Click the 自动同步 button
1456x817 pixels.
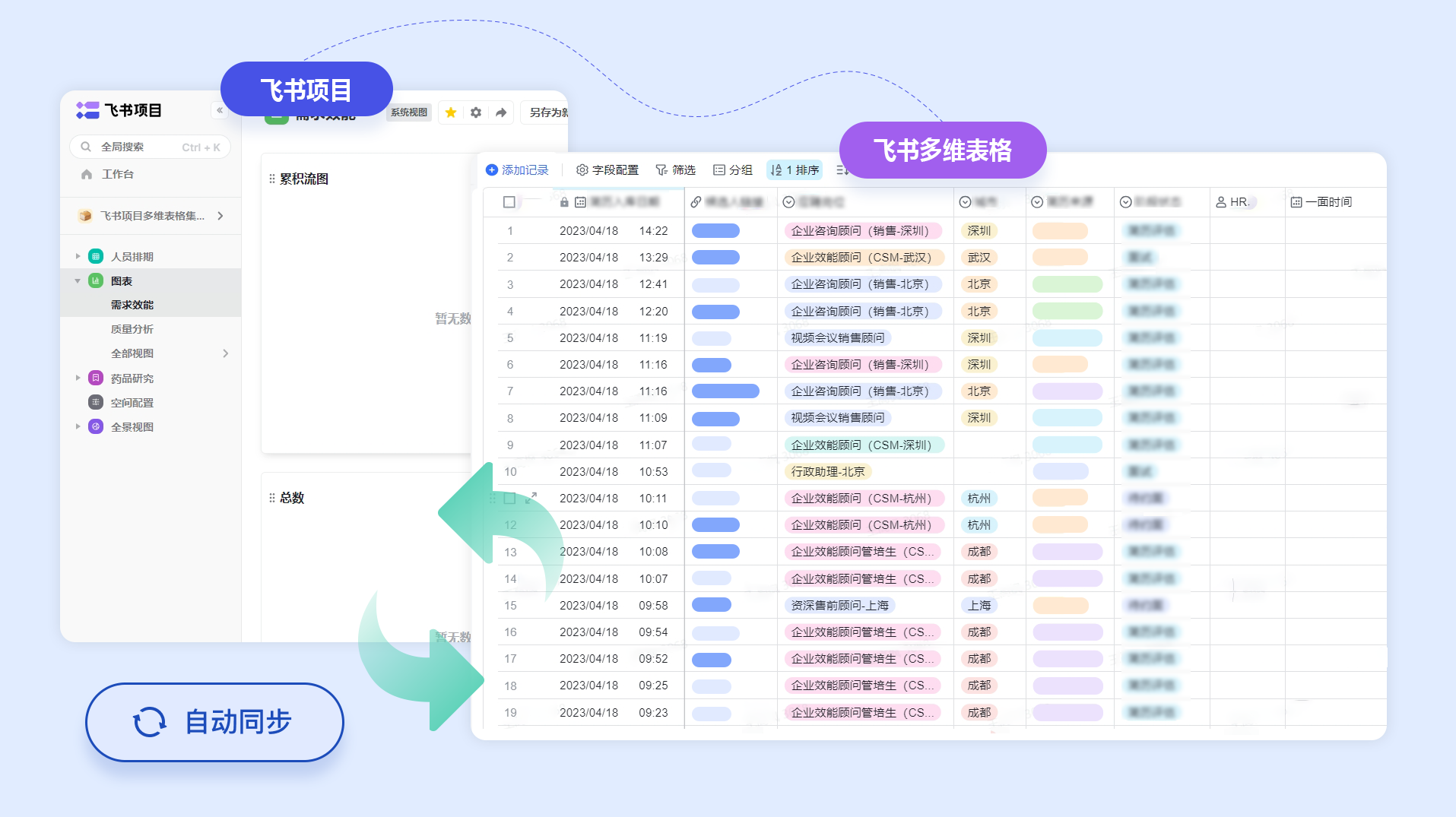(x=214, y=723)
